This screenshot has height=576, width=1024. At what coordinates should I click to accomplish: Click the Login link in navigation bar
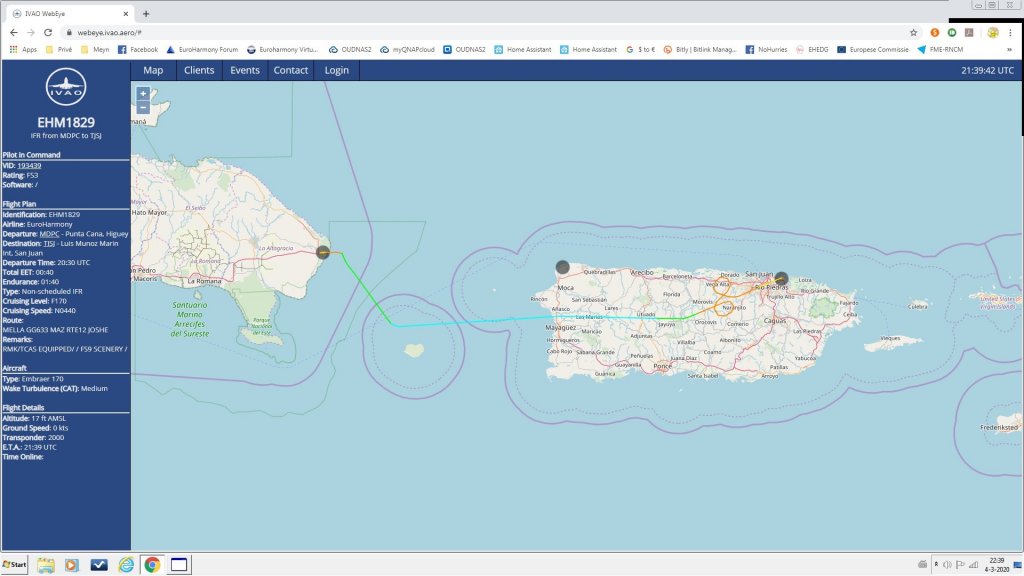point(337,70)
